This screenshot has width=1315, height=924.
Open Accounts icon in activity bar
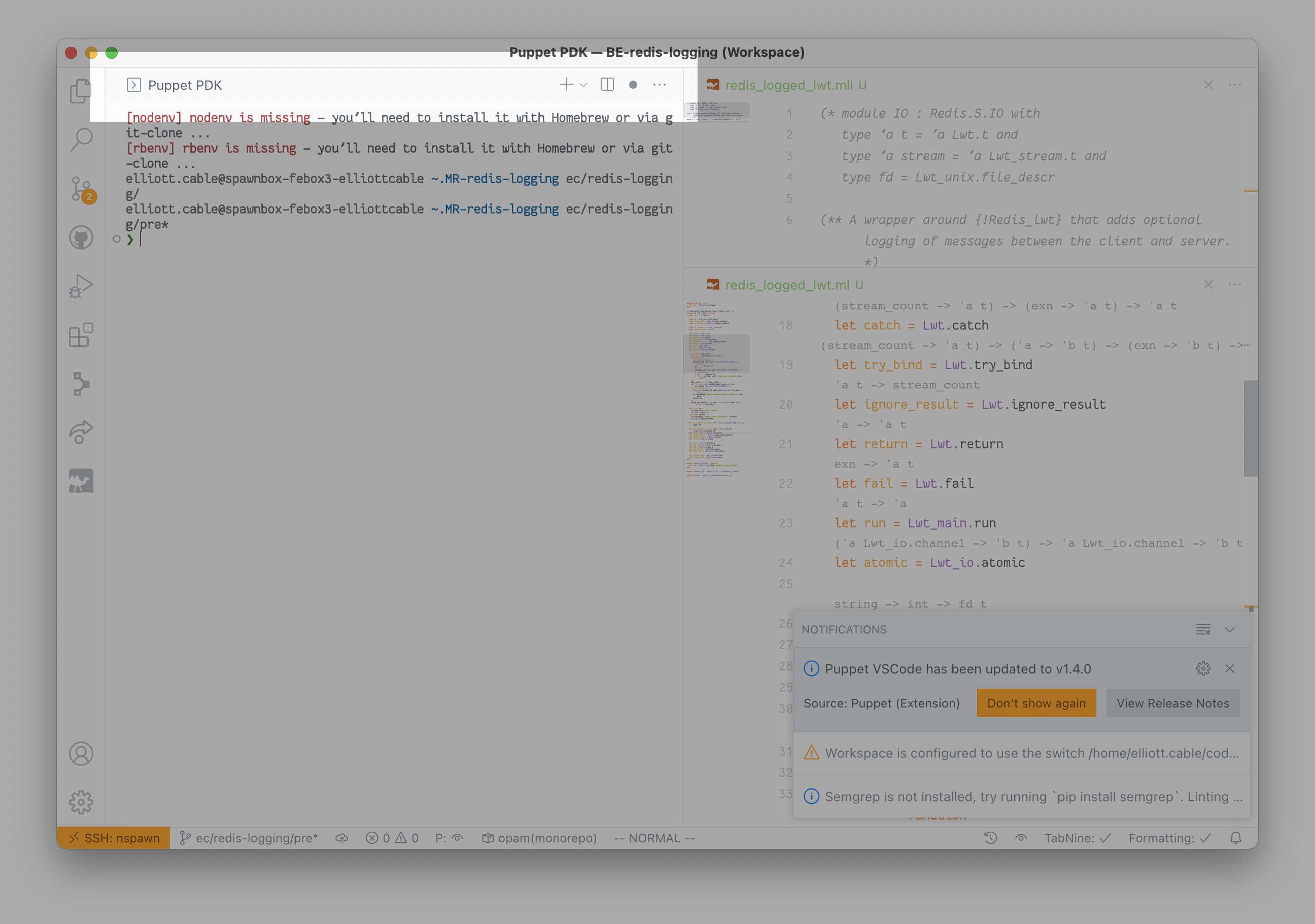pos(81,754)
